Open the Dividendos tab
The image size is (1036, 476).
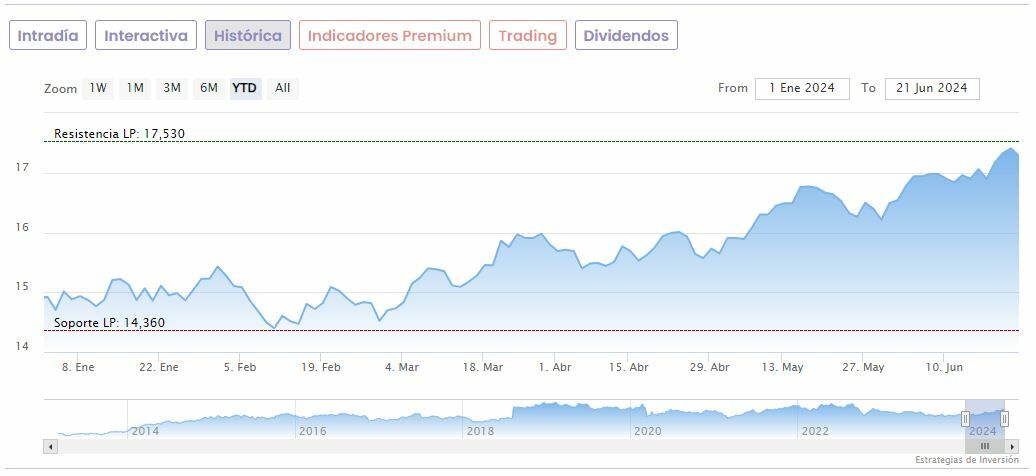tap(626, 36)
